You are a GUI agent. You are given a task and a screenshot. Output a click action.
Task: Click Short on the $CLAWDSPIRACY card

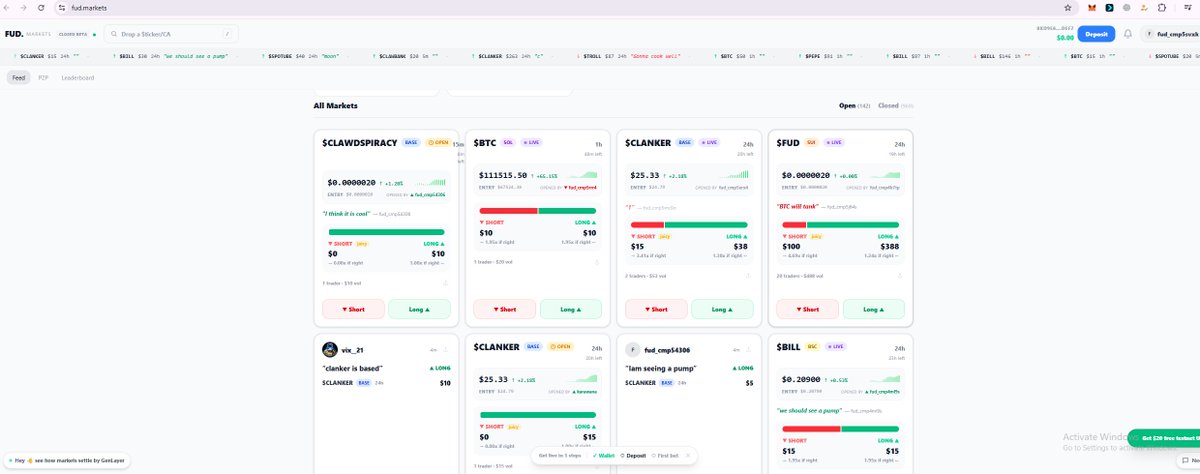click(353, 309)
